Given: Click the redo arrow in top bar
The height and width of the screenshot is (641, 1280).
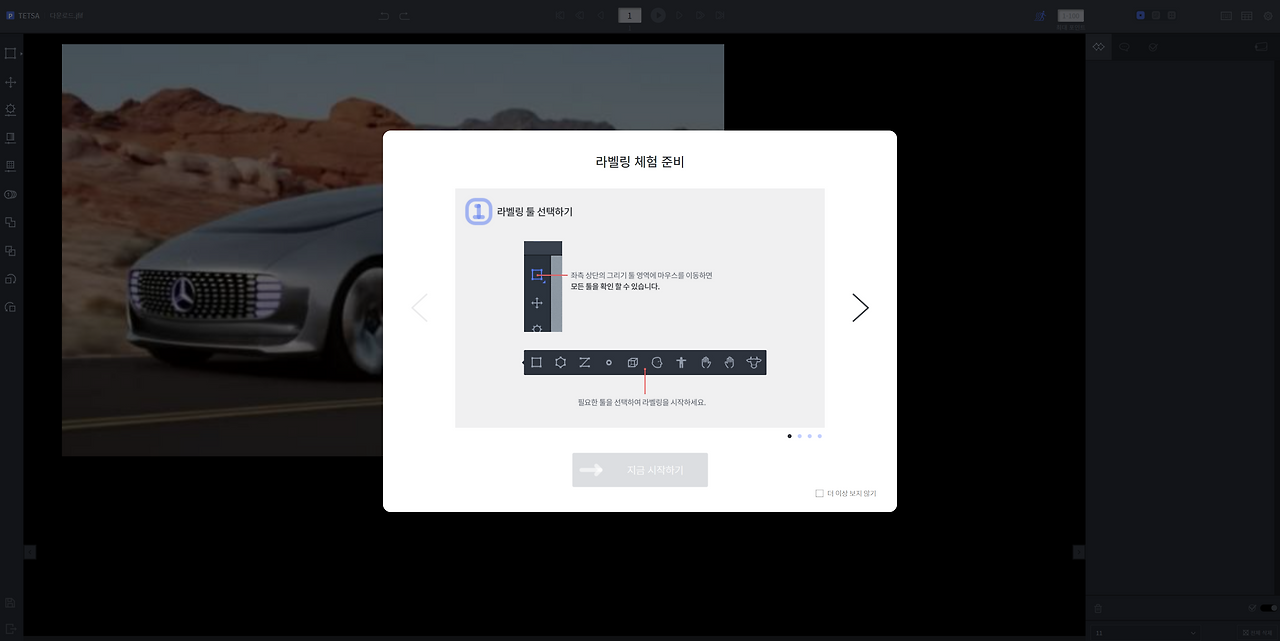Looking at the screenshot, I should coord(404,16).
